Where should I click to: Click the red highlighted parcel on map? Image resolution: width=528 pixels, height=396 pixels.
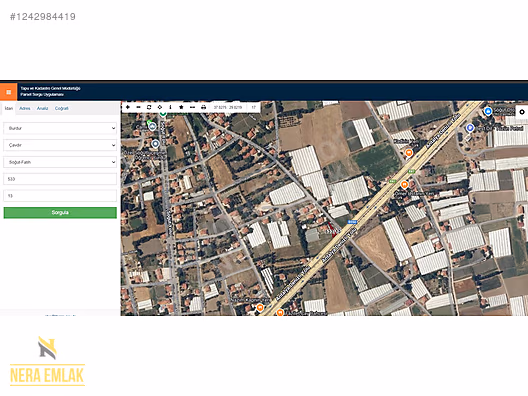coord(332,230)
